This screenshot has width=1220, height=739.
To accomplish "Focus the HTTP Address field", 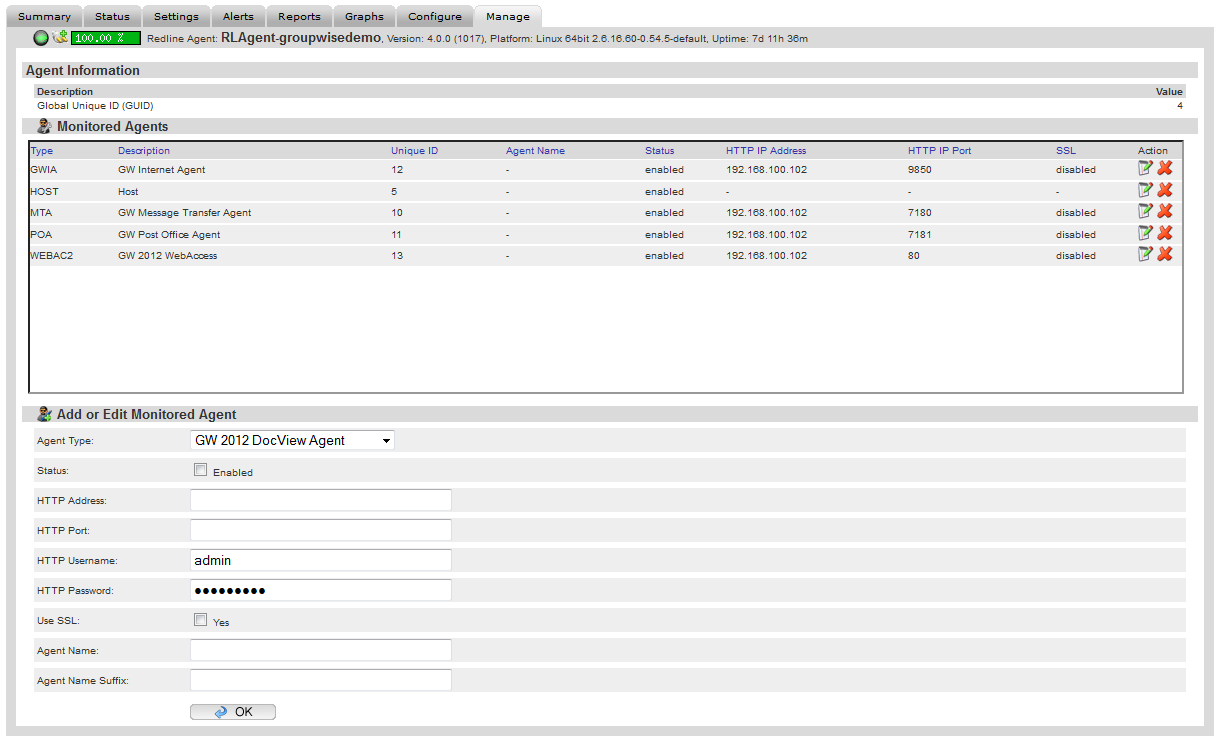I will pos(321,500).
